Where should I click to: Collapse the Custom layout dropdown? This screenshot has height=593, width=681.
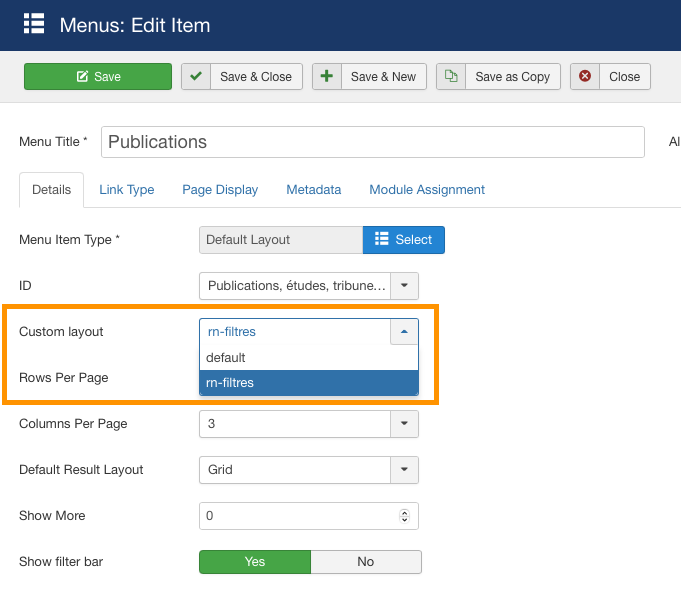pos(404,332)
